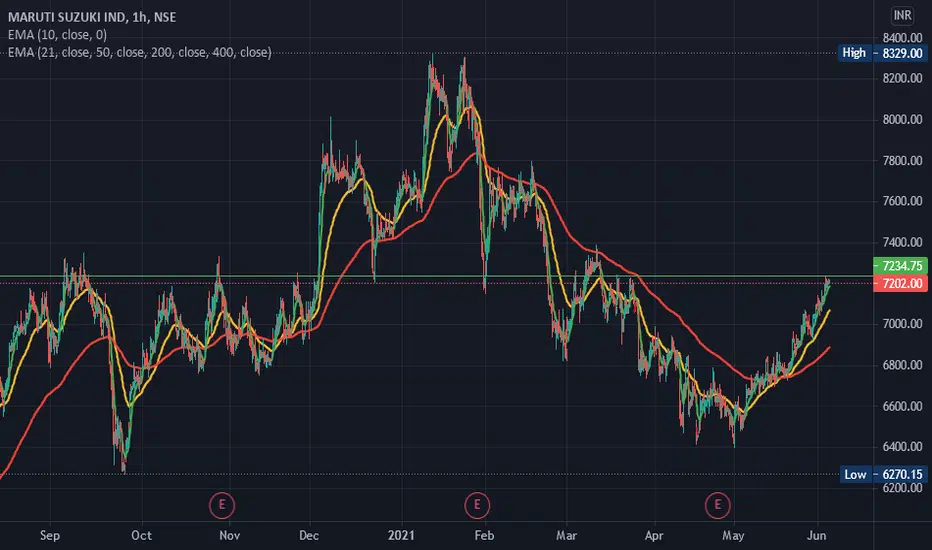
Task: Click the May label on time axis
Action: [x=733, y=536]
